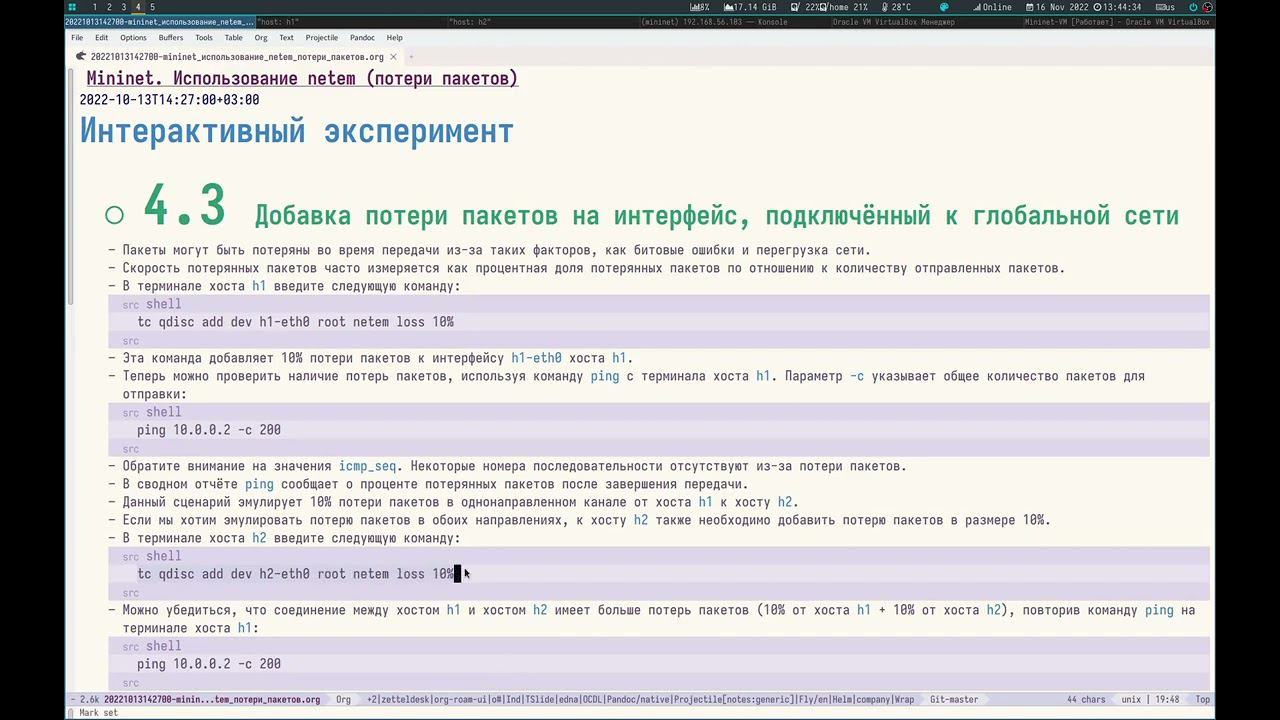Viewport: 1280px width, 720px height.
Task: Open the Buffers menu
Action: [x=171, y=38]
